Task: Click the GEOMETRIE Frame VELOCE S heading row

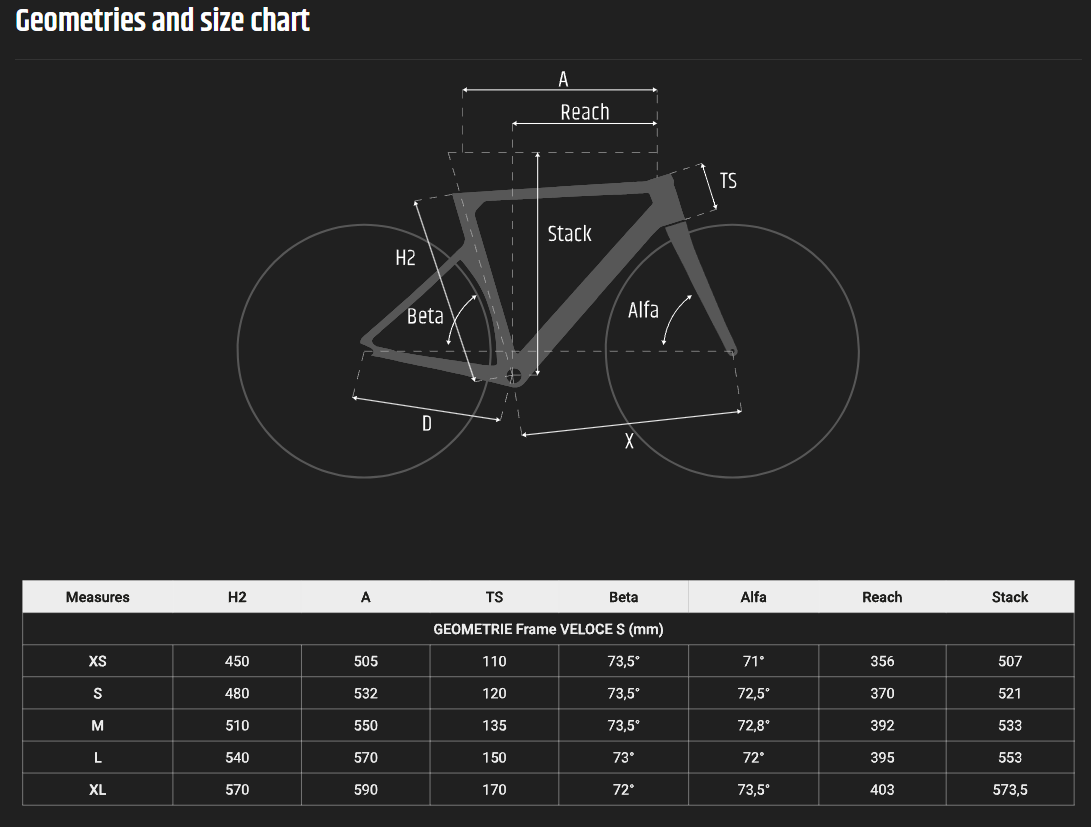Action: pyautogui.click(x=548, y=629)
